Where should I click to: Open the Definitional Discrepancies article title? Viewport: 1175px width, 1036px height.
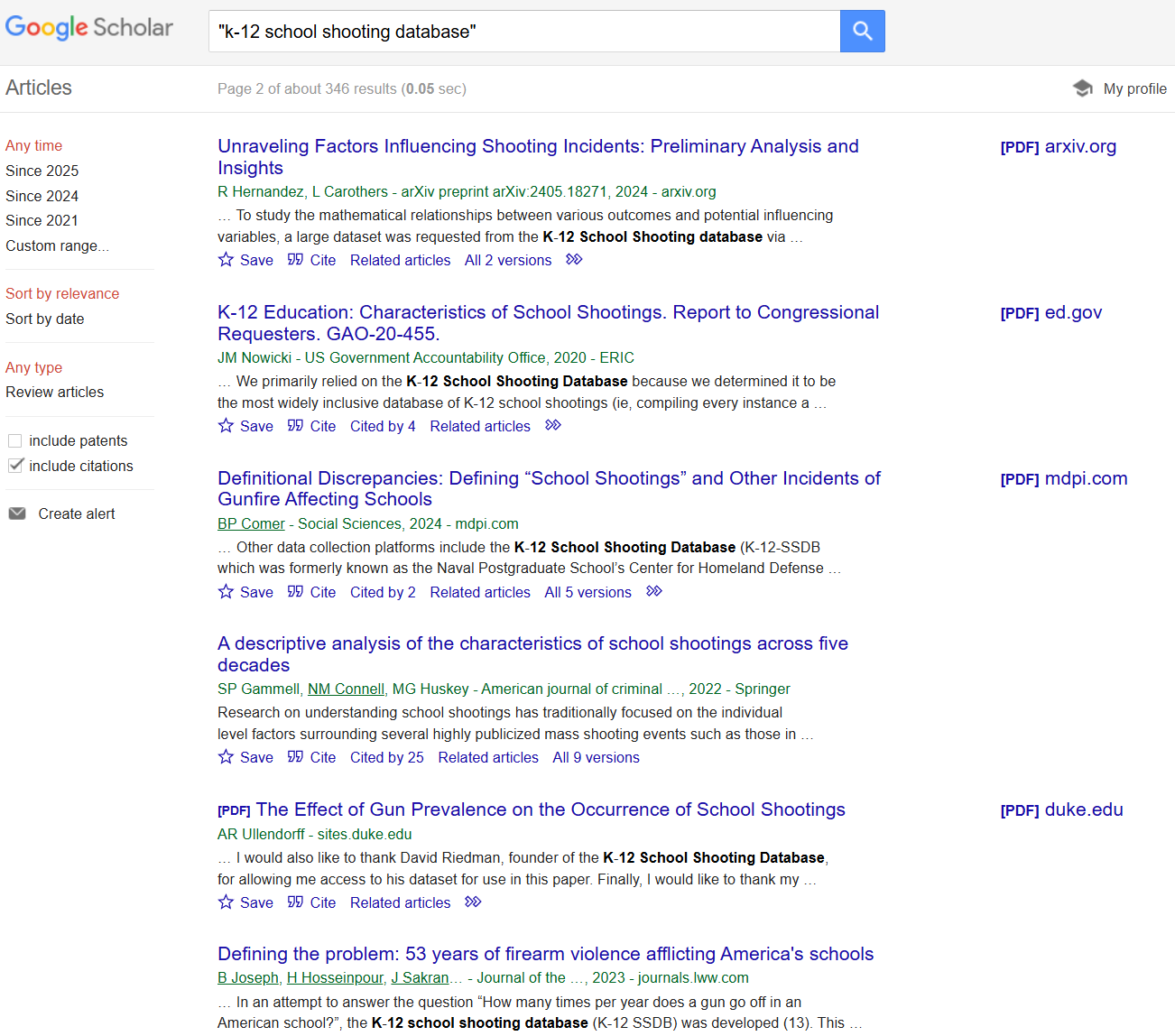click(x=549, y=488)
